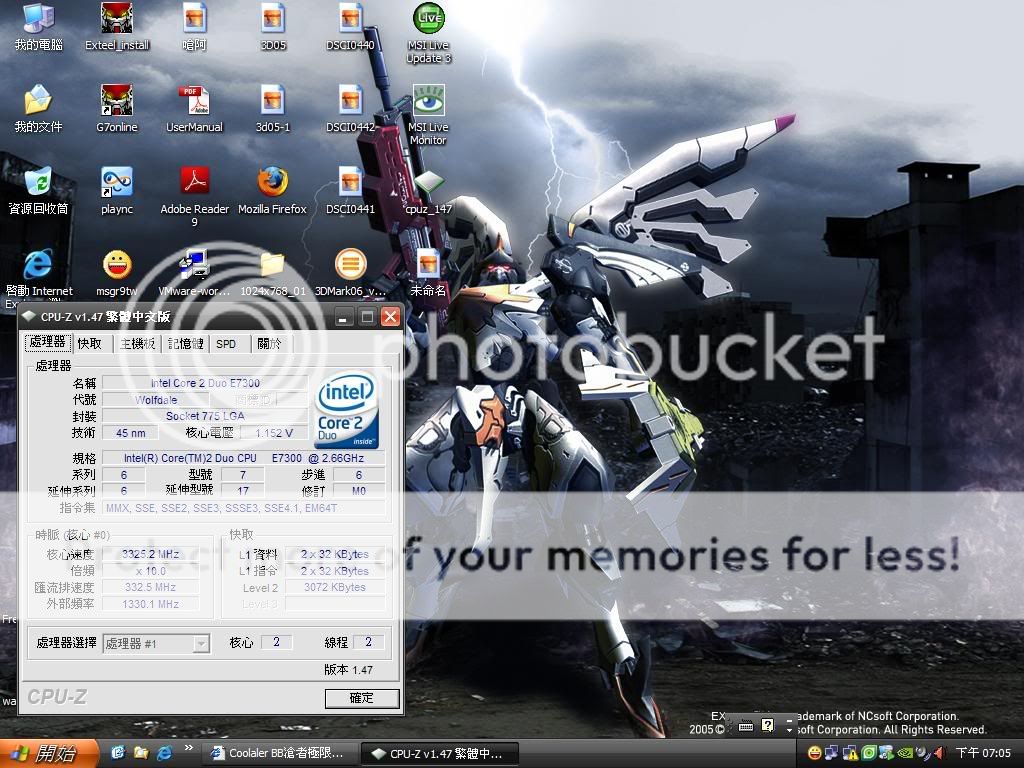Select the MSI Live Monitor icon
Screen dimensions: 1024x768
[x=428, y=115]
